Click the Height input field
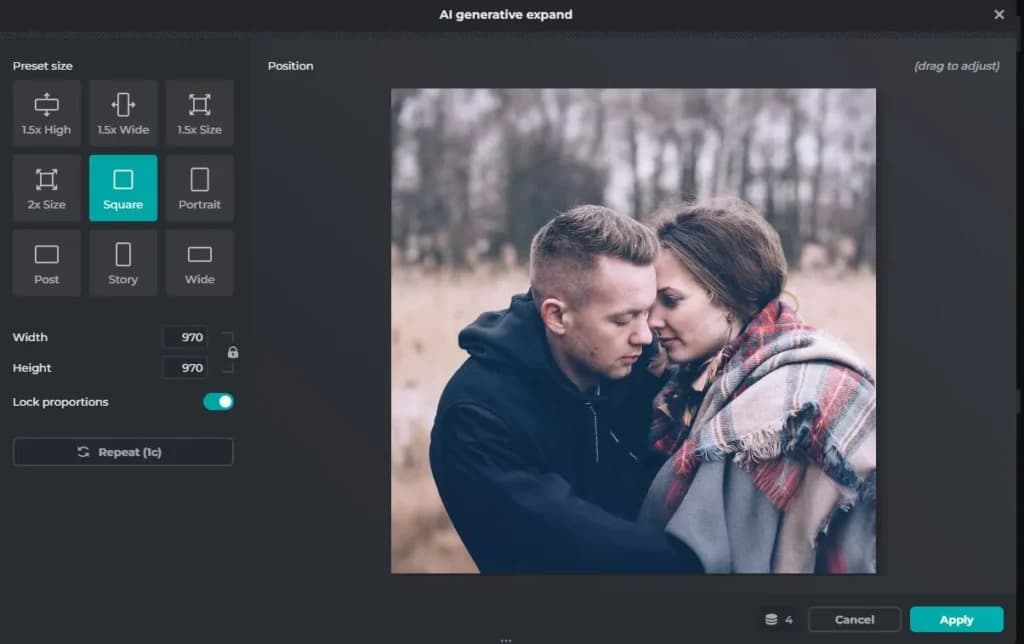 coord(185,368)
